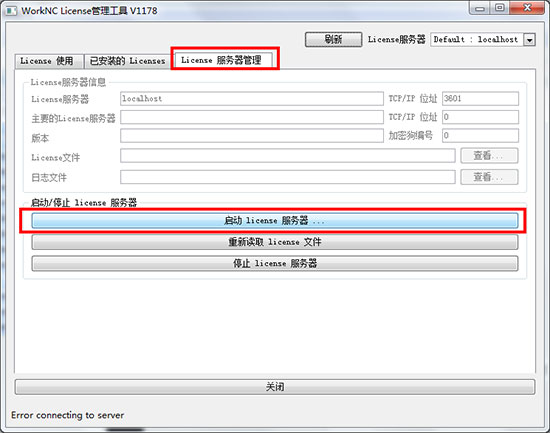The height and width of the screenshot is (433, 550).
Task: Minimize the WorkNC License window
Action: tap(480, 8)
